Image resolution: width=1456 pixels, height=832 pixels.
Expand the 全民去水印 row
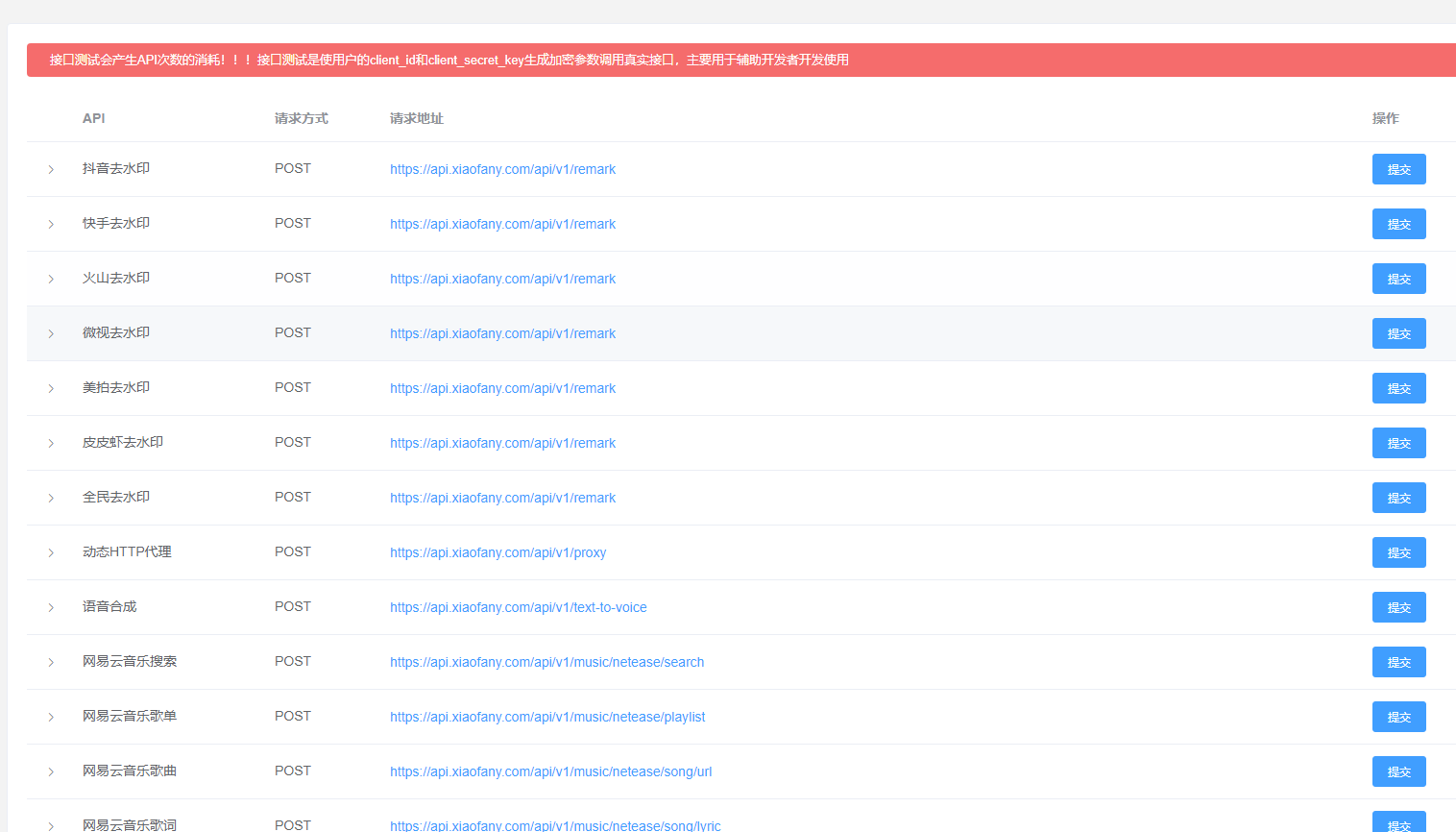(51, 498)
